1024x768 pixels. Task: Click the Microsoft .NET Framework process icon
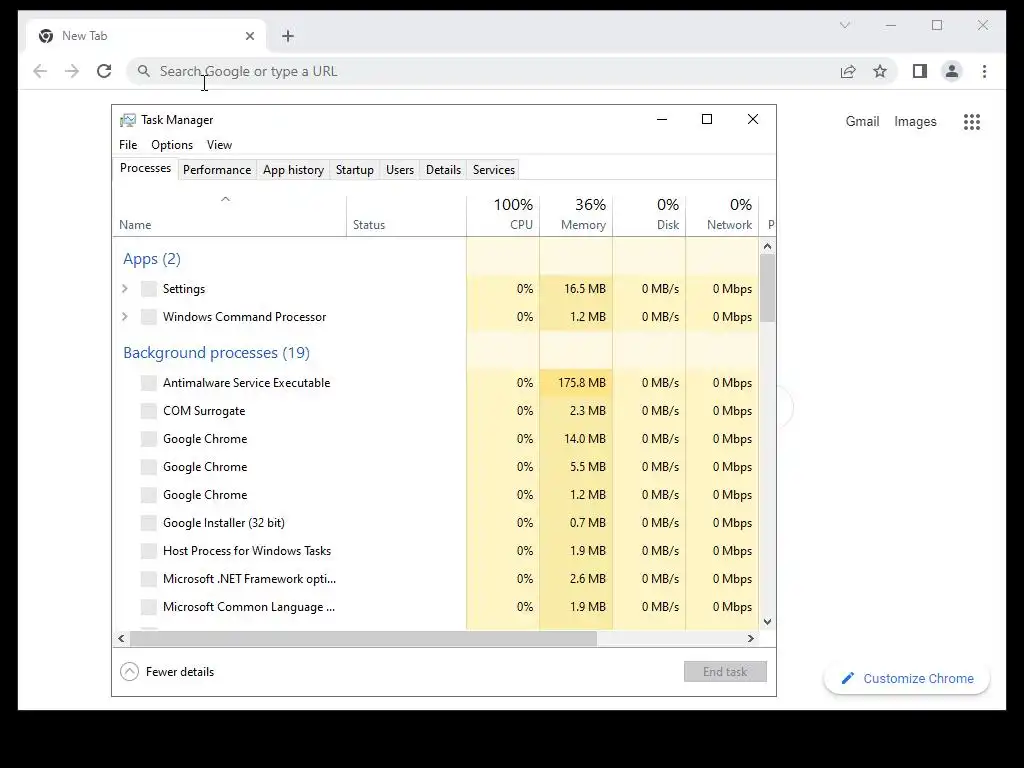[x=149, y=579]
